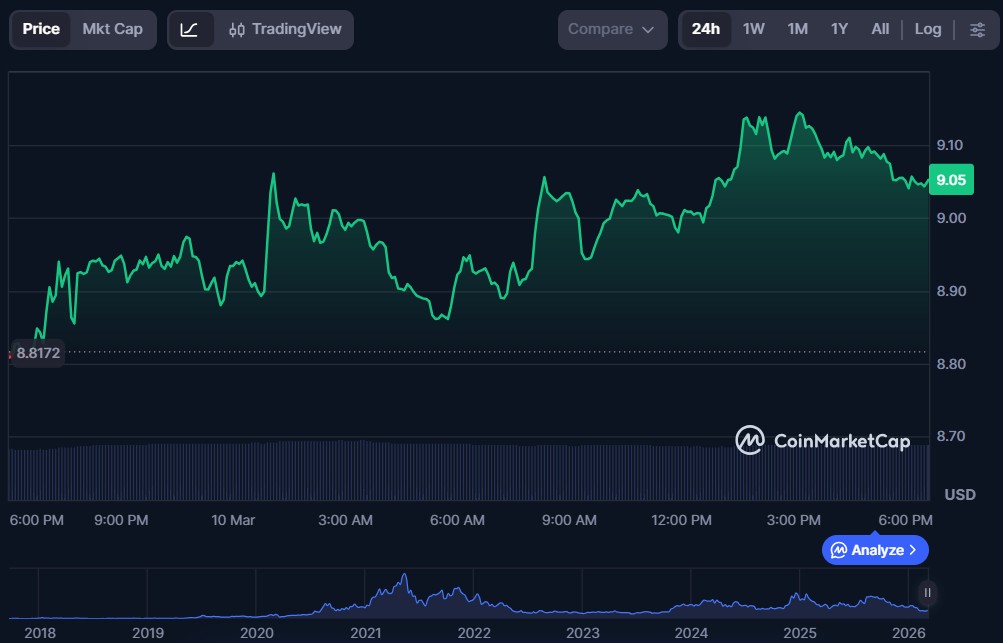
Task: Select the 1W time range
Action: tap(753, 30)
